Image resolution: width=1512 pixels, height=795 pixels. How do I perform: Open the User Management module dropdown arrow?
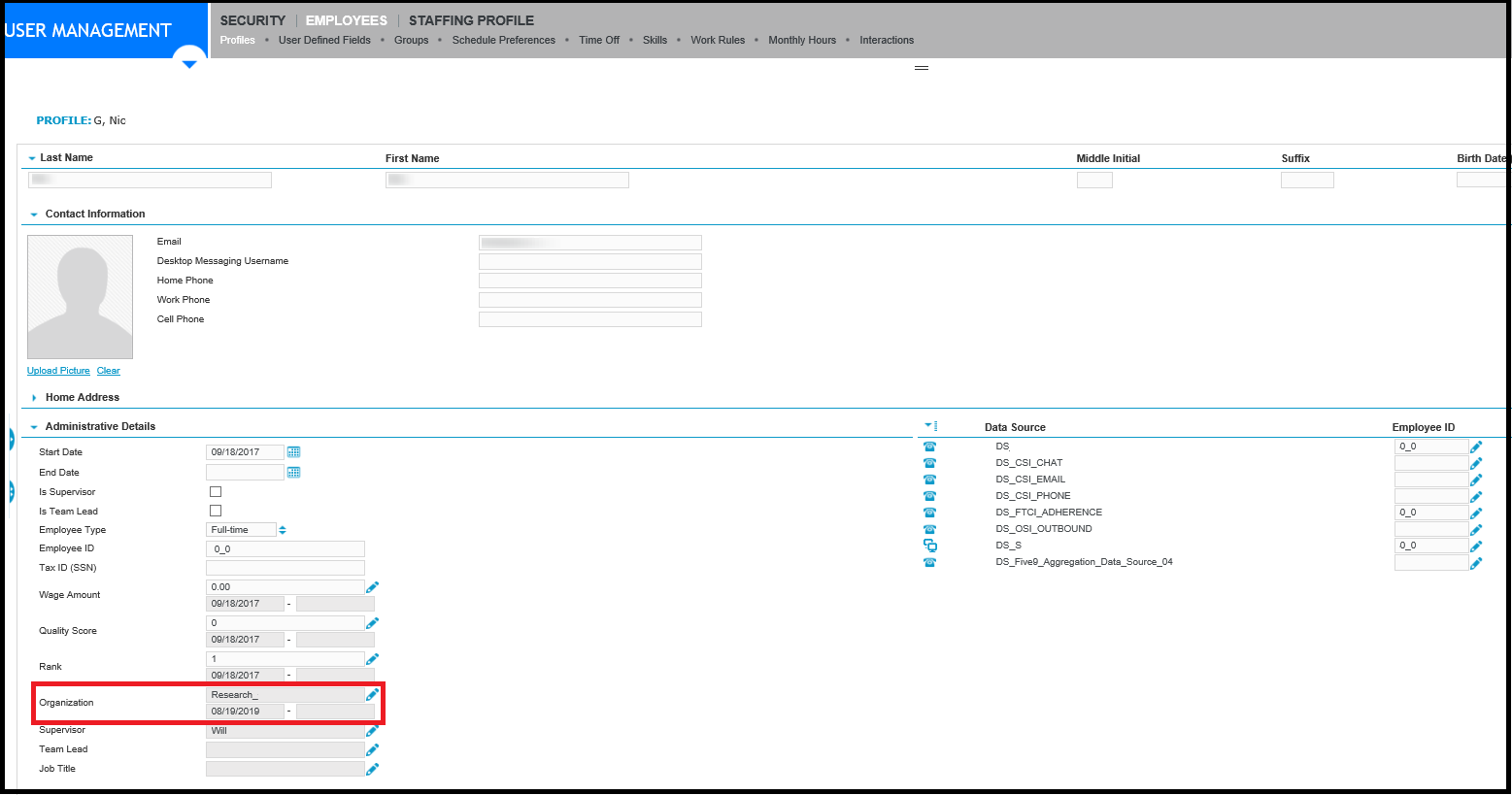[x=189, y=64]
